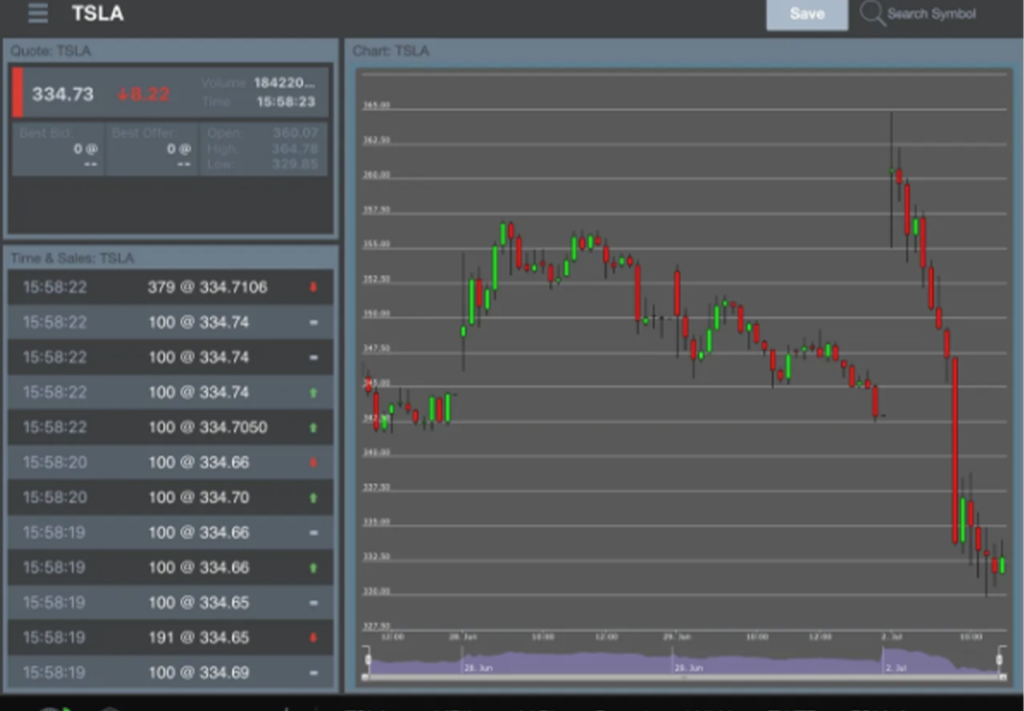
Task: Select the trade 100 @ 334.7050
Action: 170,428
